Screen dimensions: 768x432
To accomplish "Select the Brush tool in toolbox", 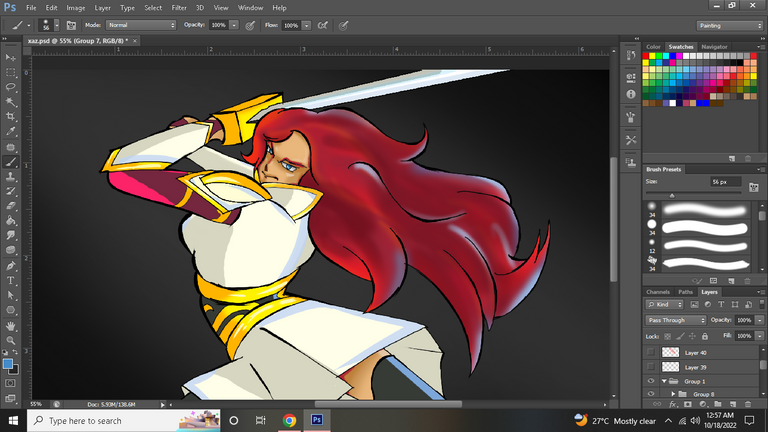I will coord(10,162).
